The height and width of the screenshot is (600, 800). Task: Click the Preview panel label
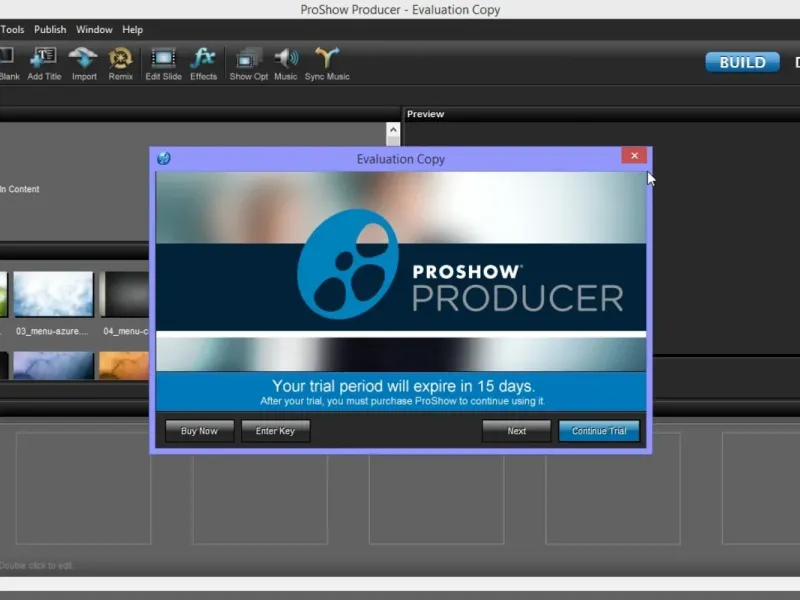pyautogui.click(x=426, y=114)
